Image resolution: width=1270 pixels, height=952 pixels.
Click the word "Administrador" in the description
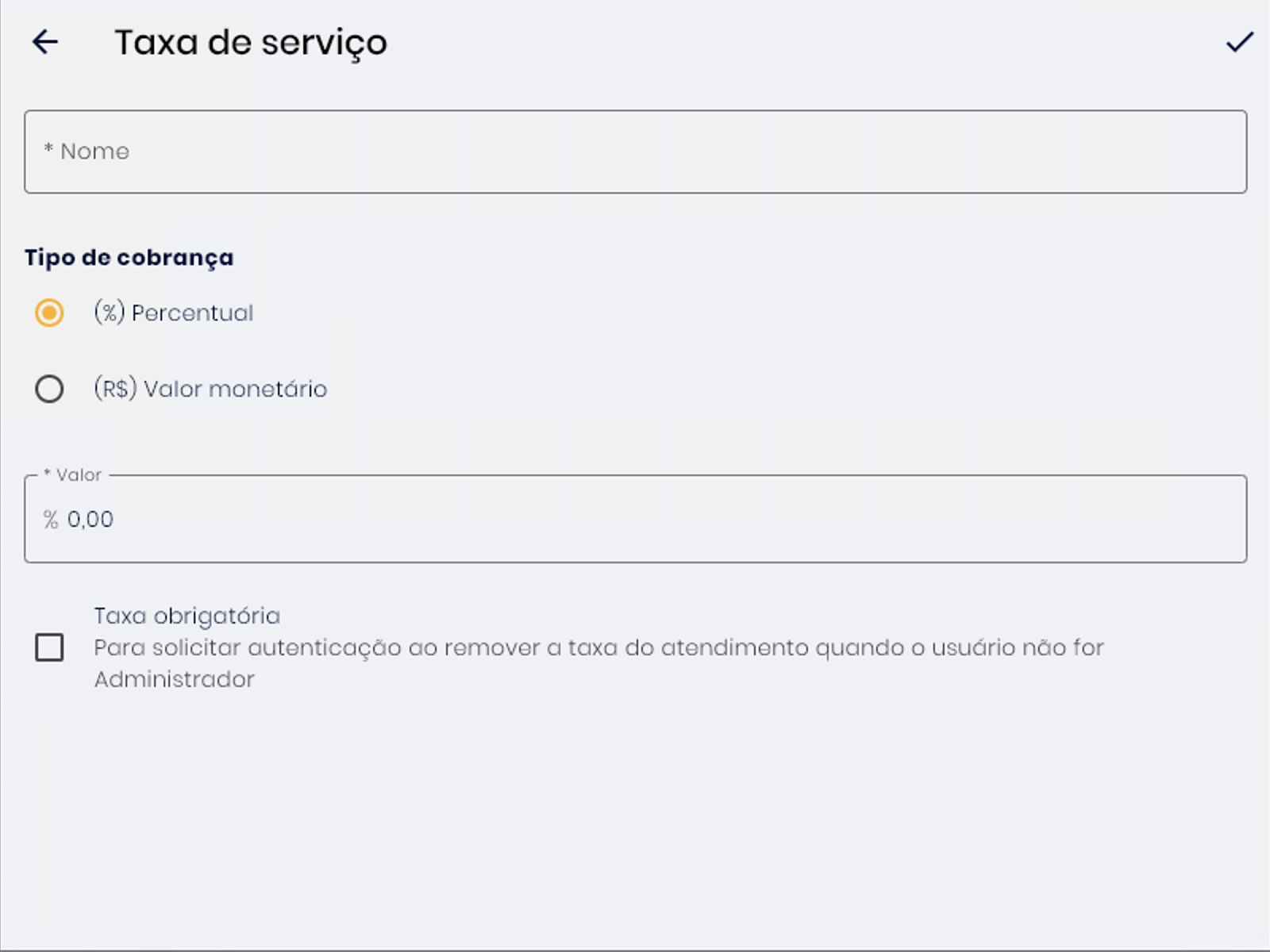click(x=175, y=680)
